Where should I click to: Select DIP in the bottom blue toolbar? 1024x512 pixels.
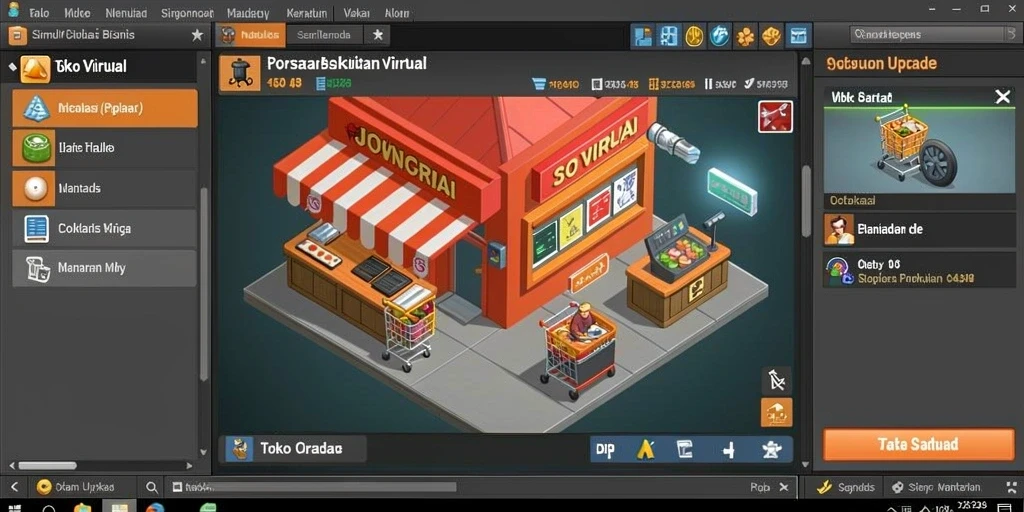coord(605,450)
